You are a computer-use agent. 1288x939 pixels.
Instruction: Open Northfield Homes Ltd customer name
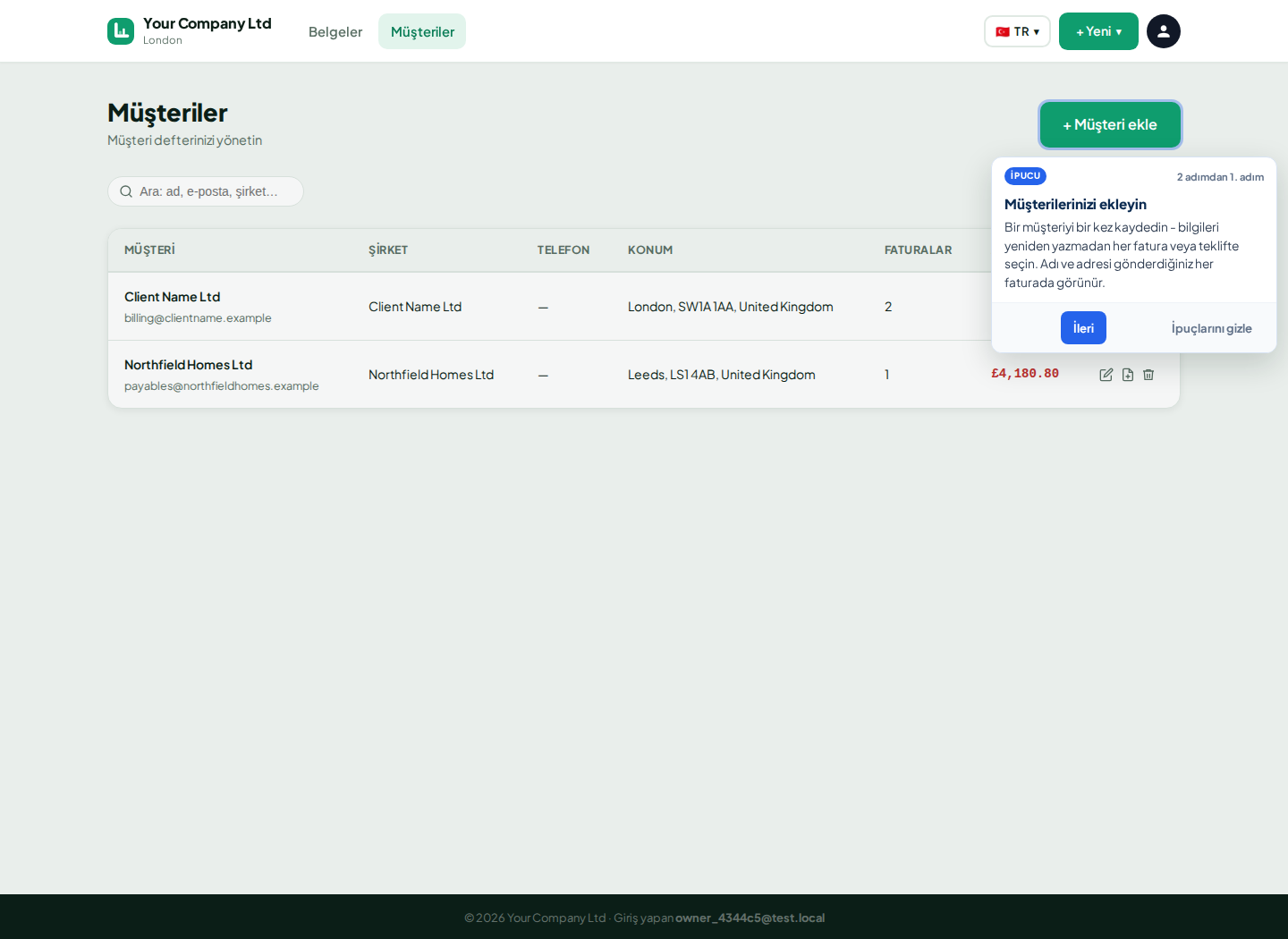tap(189, 365)
